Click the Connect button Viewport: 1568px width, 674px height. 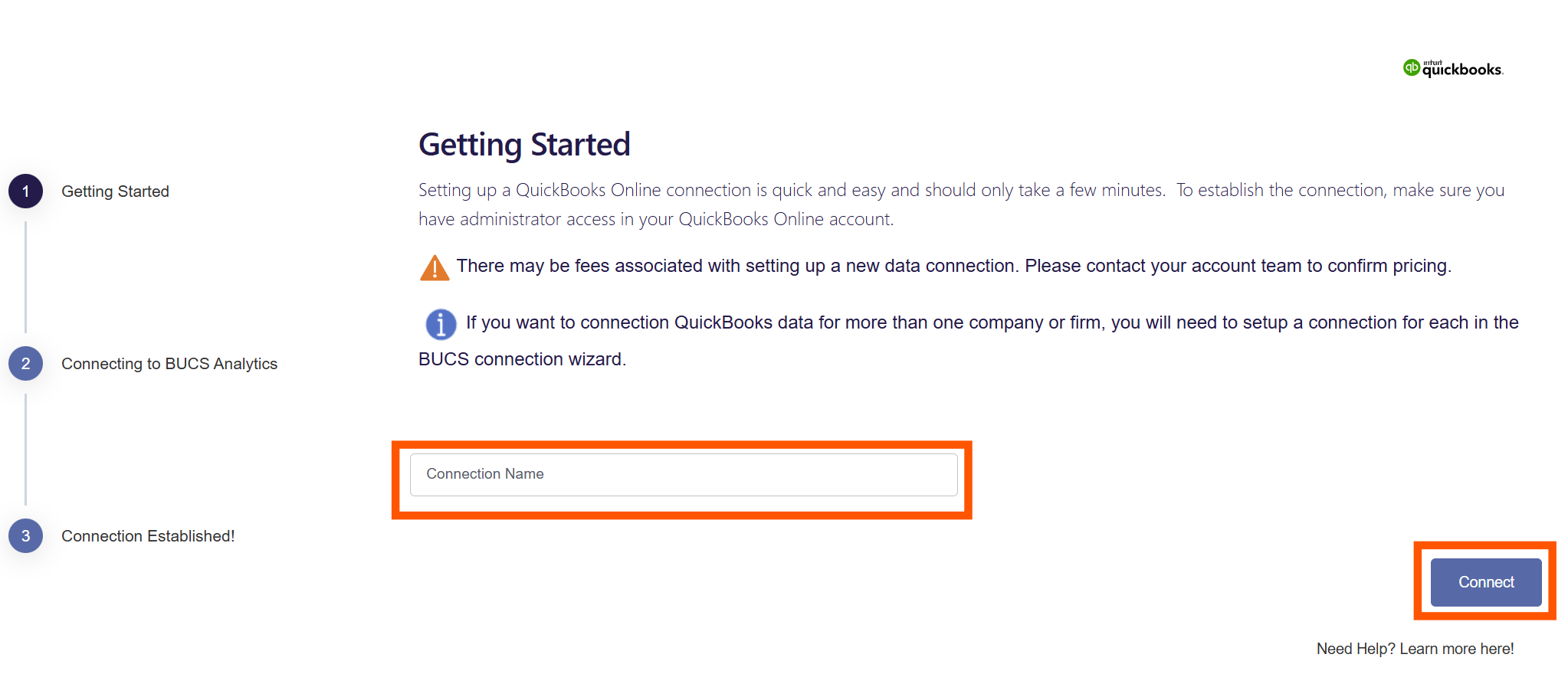tap(1486, 582)
